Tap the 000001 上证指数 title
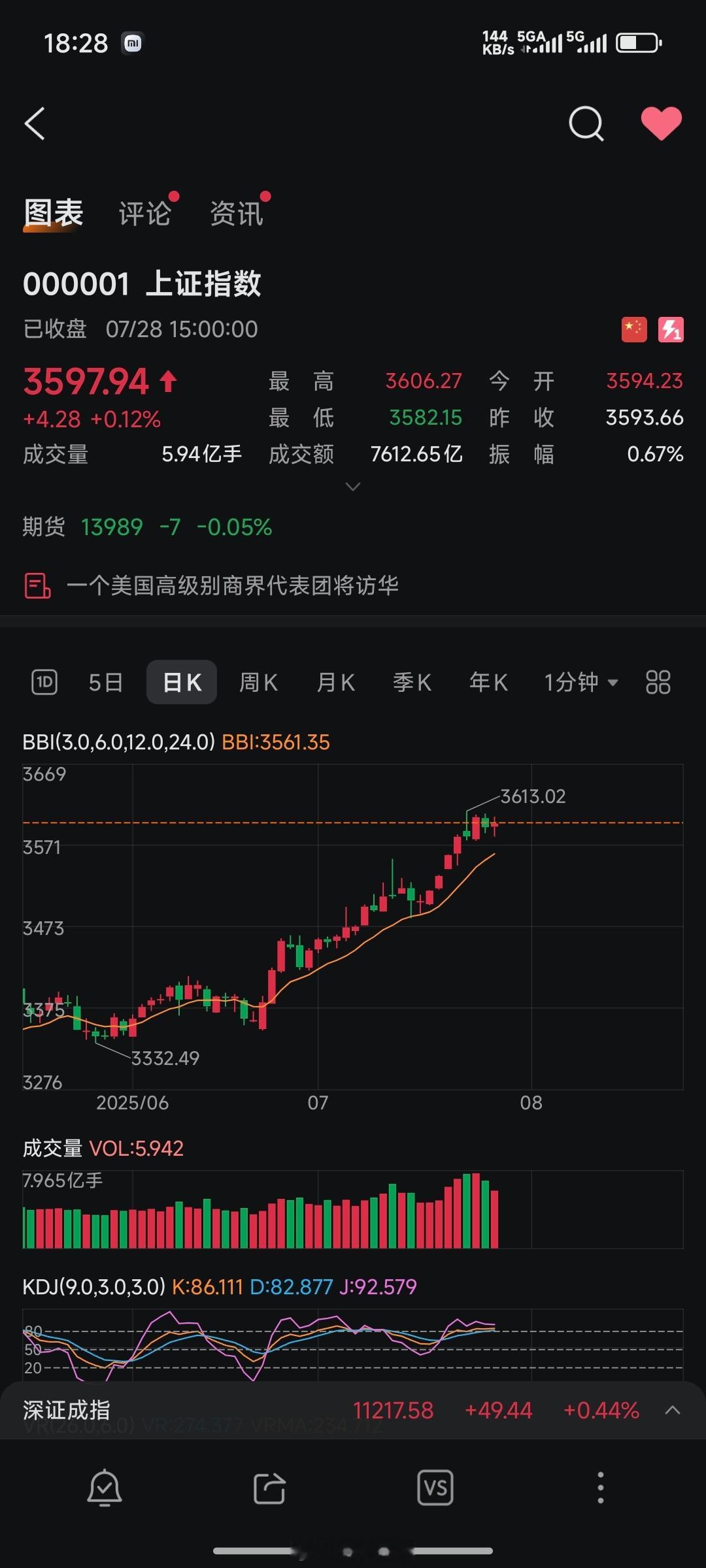The image size is (706, 1568). click(x=142, y=284)
